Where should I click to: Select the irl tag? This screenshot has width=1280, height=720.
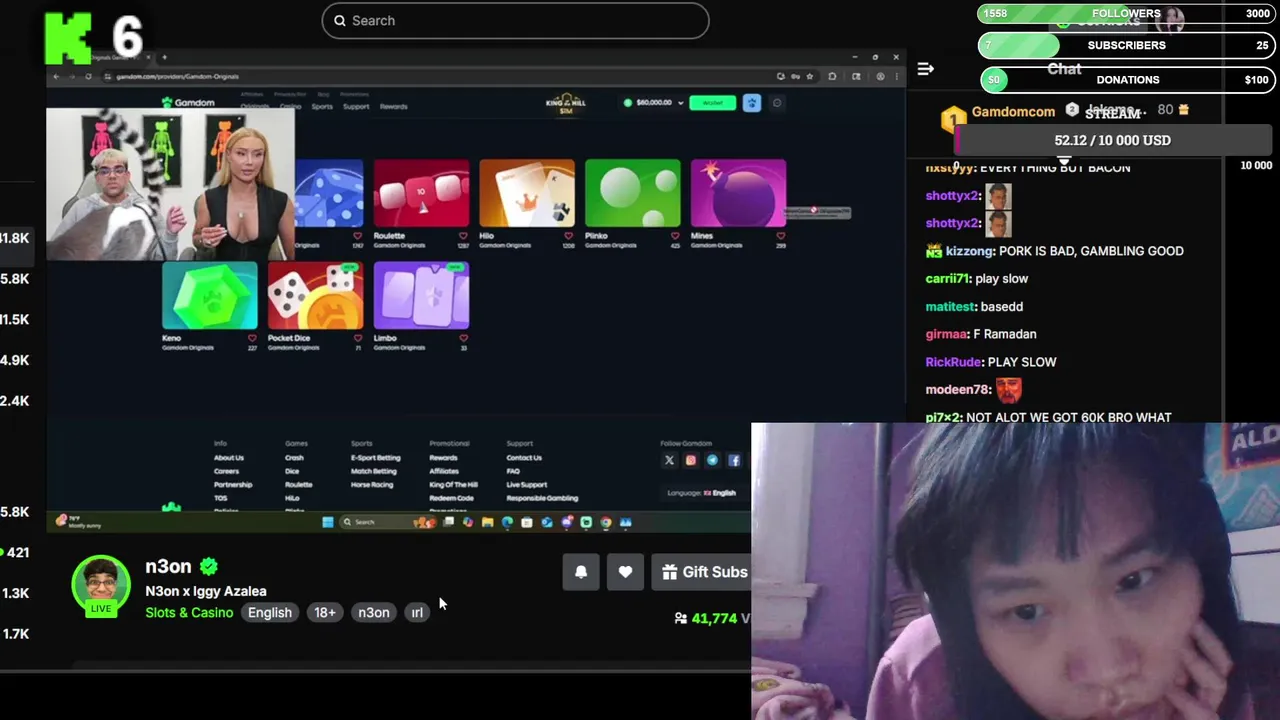pos(417,612)
